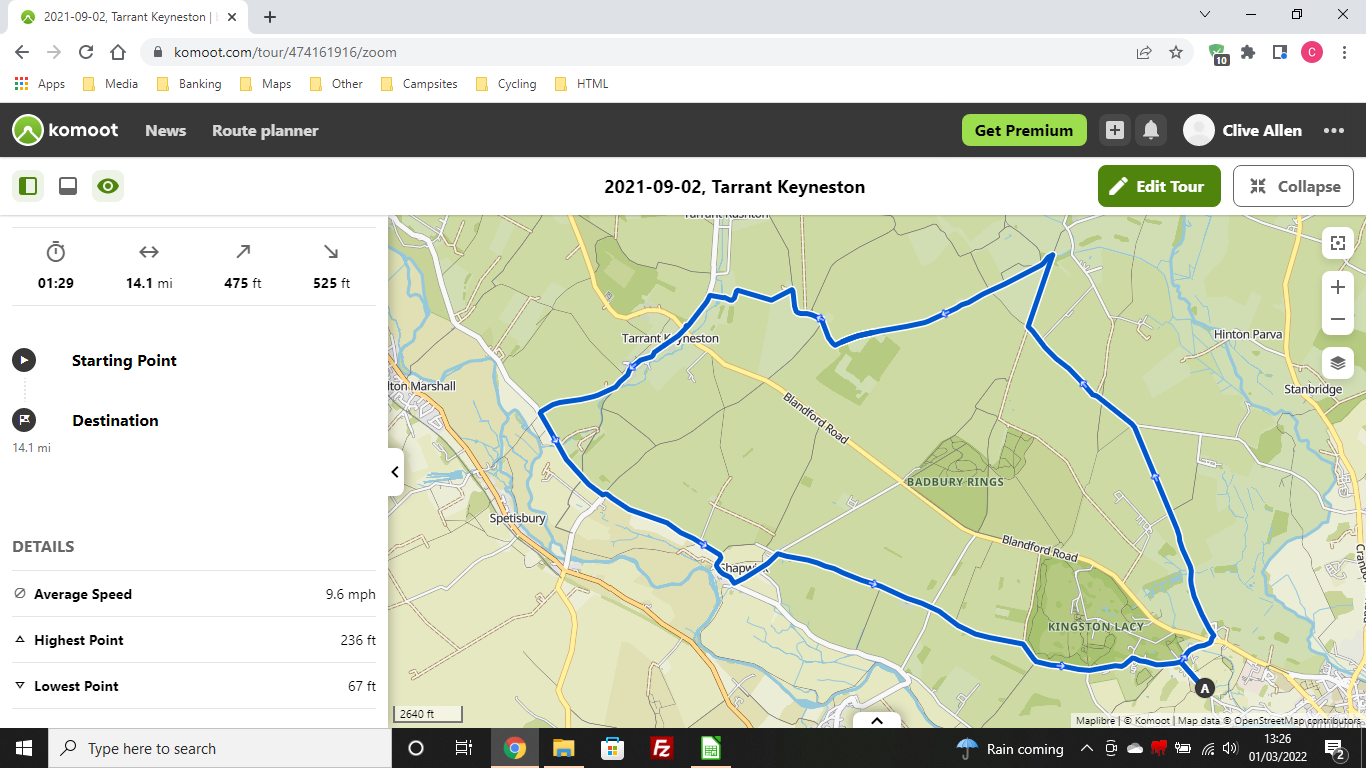
Task: Open FileZilla from taskbar
Action: pyautogui.click(x=661, y=748)
